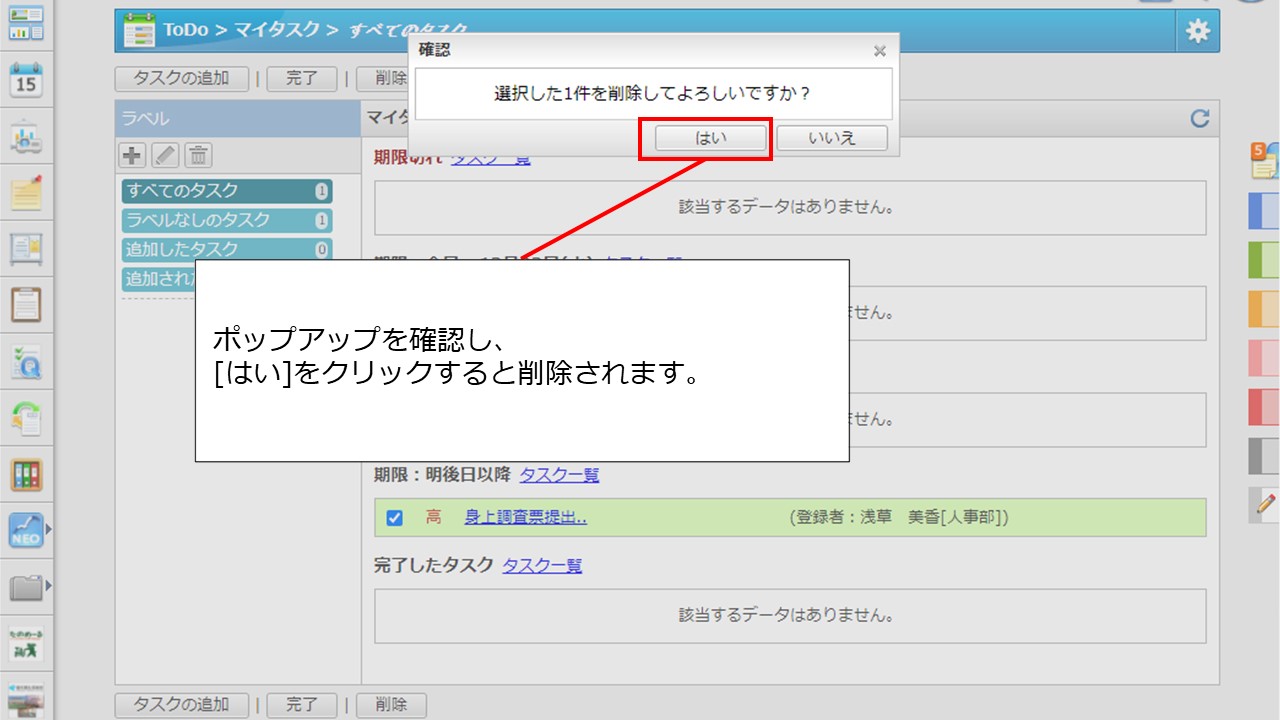Open the calendar icon in left sidebar
Viewport: 1280px width, 720px height.
26,79
